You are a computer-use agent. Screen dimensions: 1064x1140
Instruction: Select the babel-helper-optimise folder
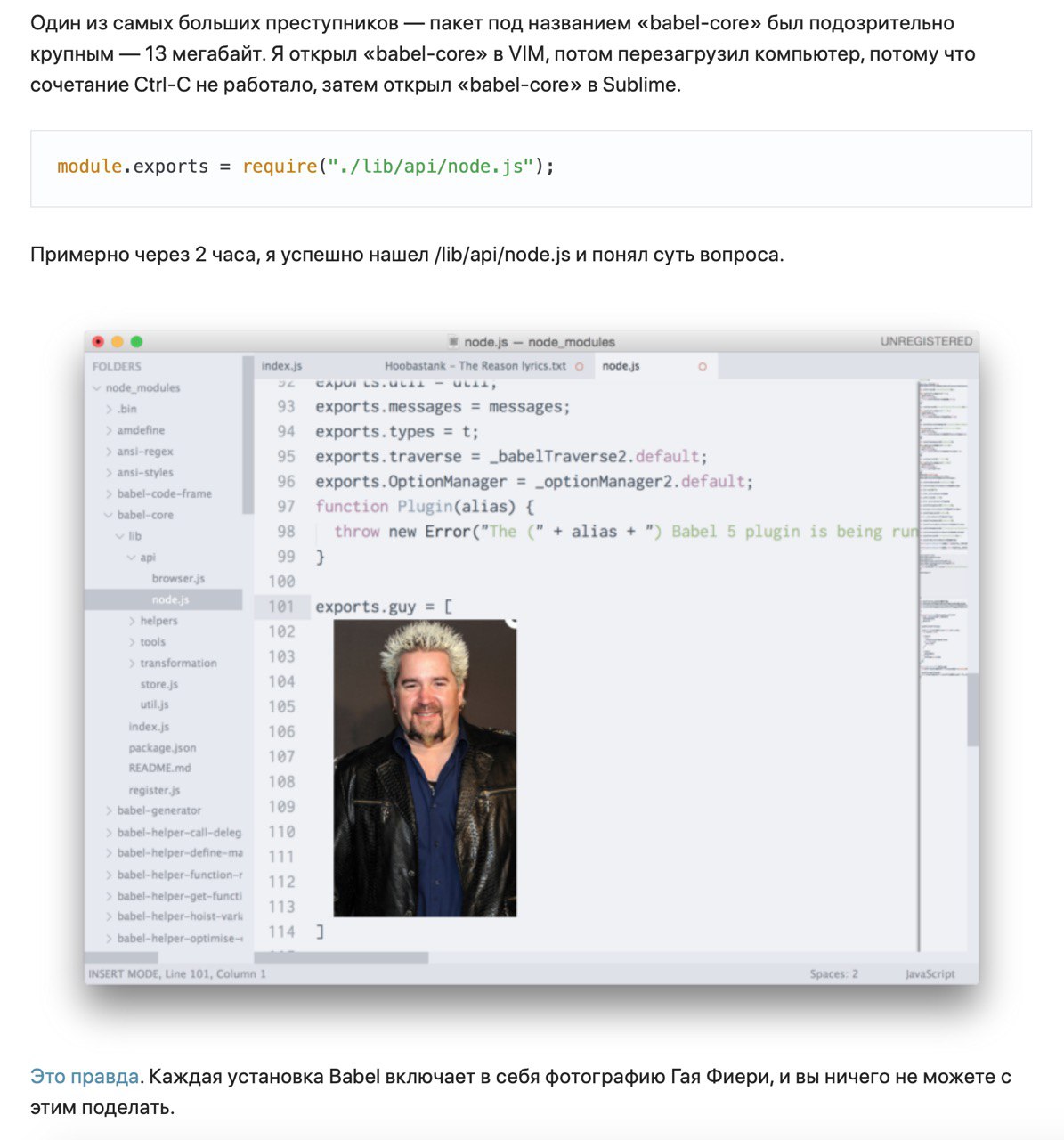point(179,939)
